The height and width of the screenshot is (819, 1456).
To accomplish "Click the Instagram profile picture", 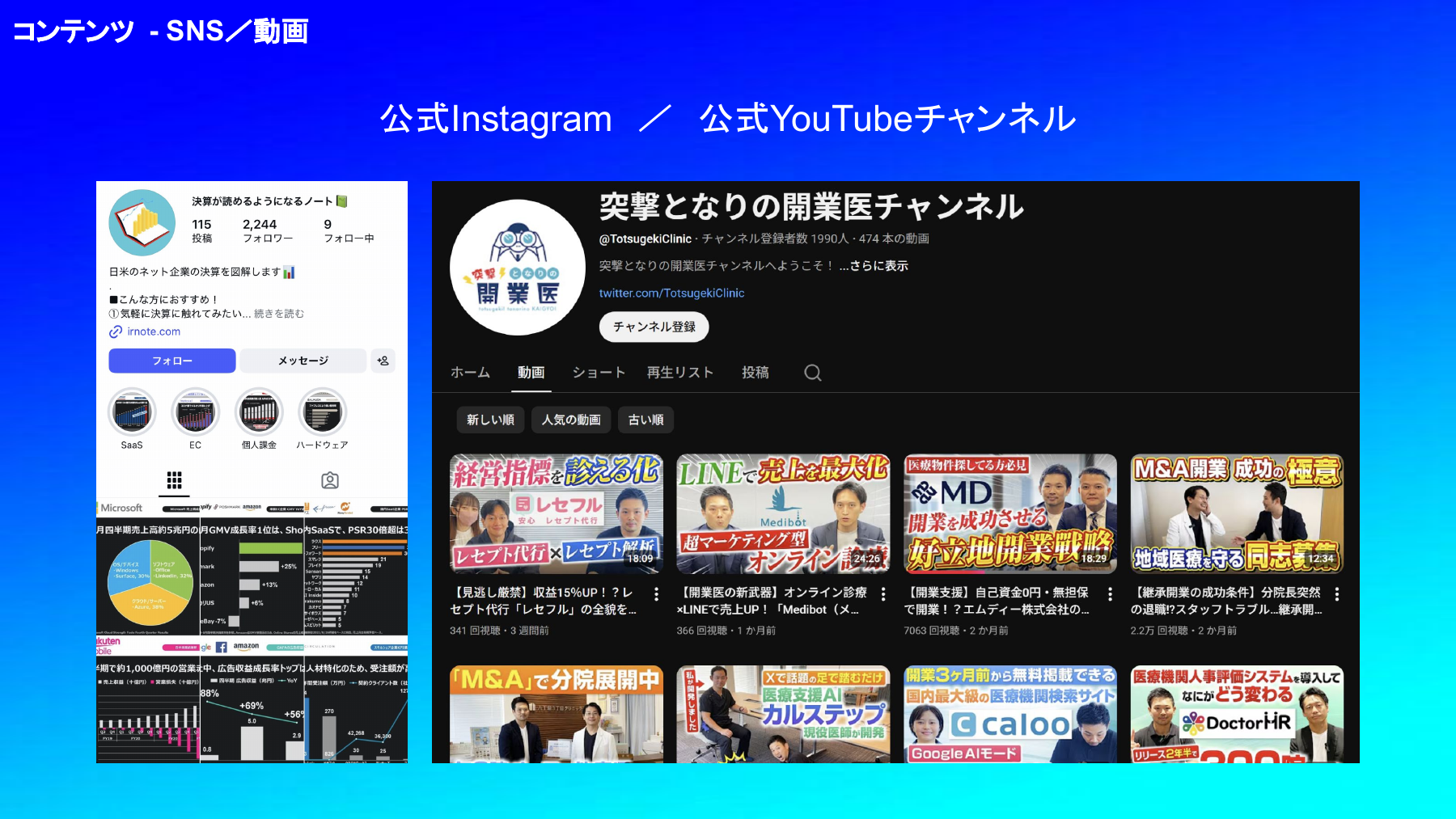I will (x=142, y=222).
